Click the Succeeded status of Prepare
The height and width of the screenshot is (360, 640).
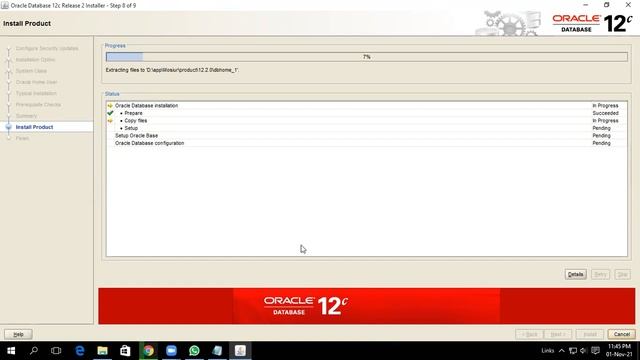pyautogui.click(x=605, y=113)
